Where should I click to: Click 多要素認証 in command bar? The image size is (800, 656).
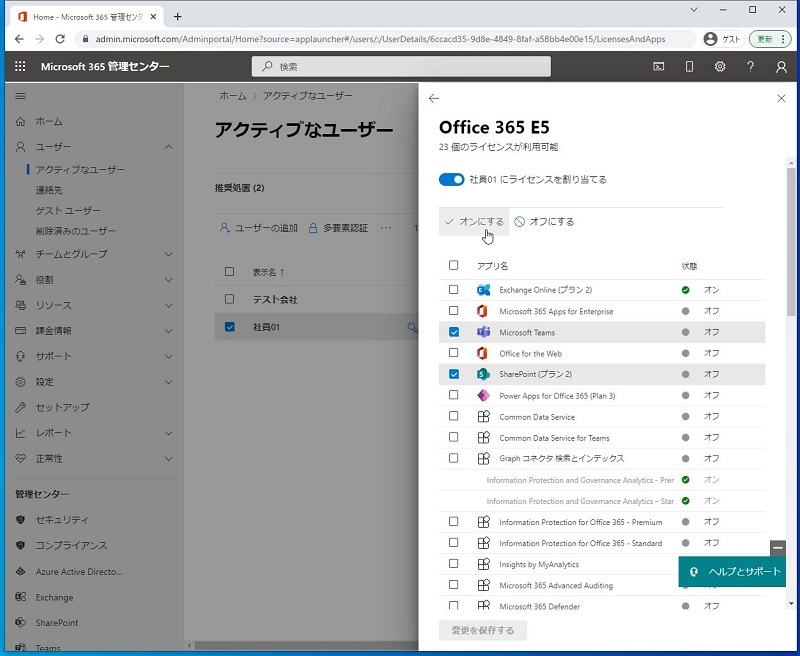[338, 228]
